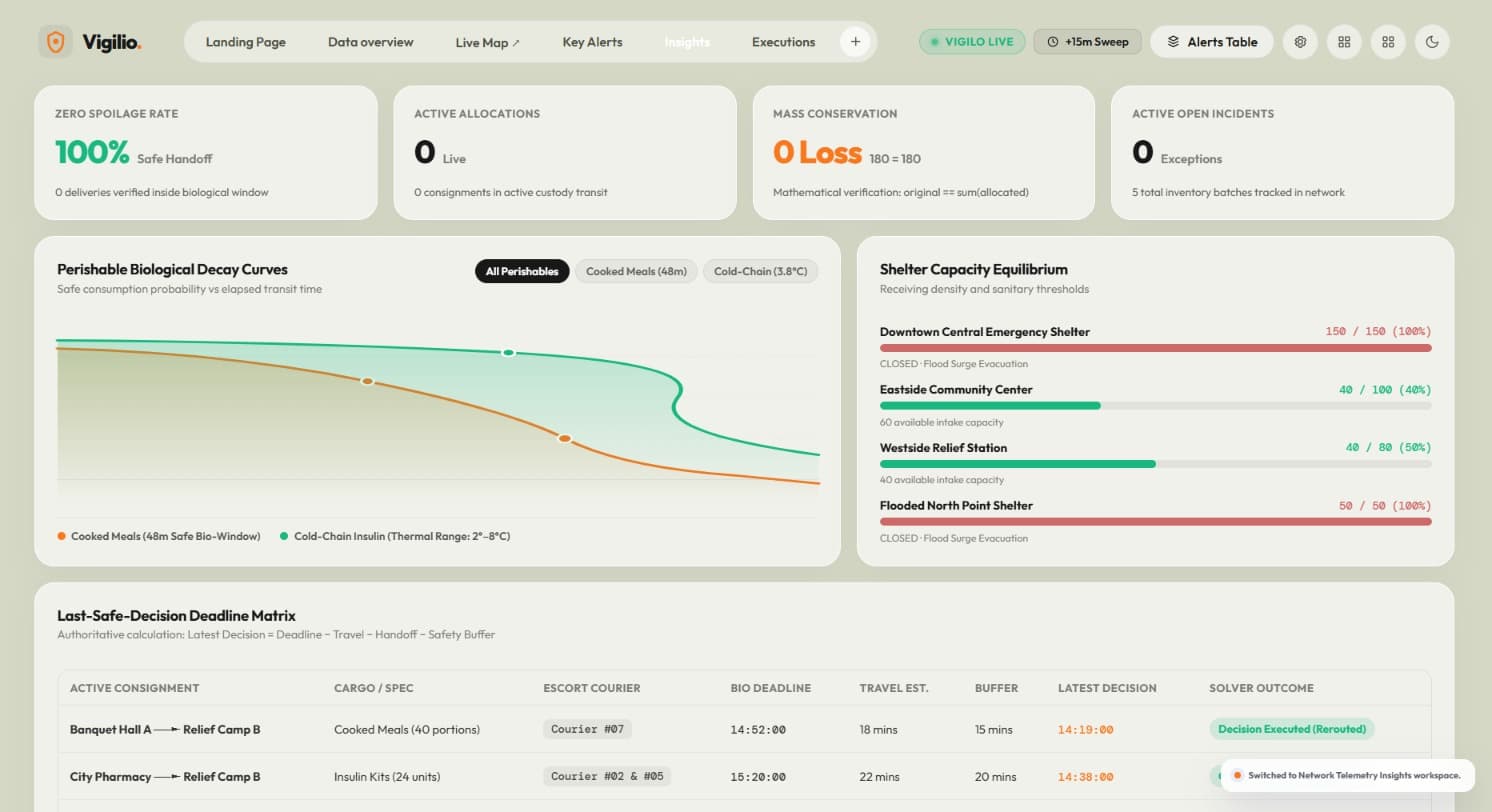Click the 14:19:00 latest decision time
Screen dimensions: 1492x812
[1085, 730]
